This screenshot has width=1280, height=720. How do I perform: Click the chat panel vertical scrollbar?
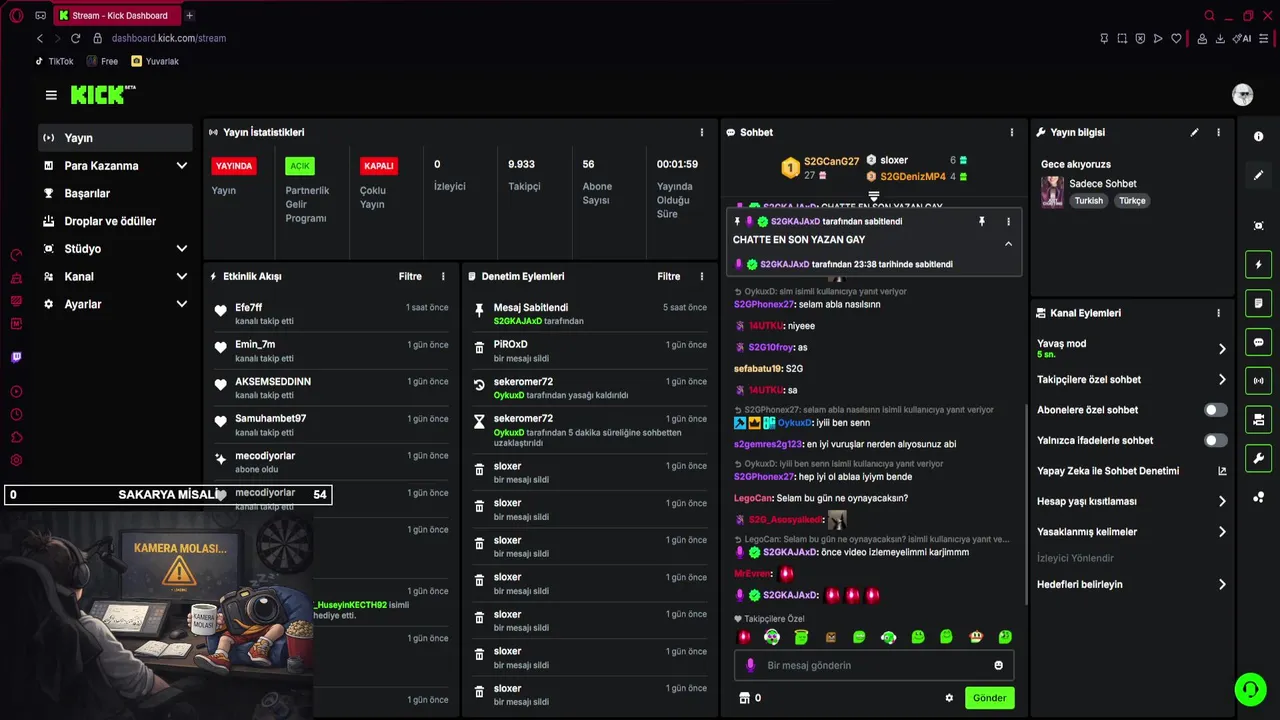(x=1026, y=504)
